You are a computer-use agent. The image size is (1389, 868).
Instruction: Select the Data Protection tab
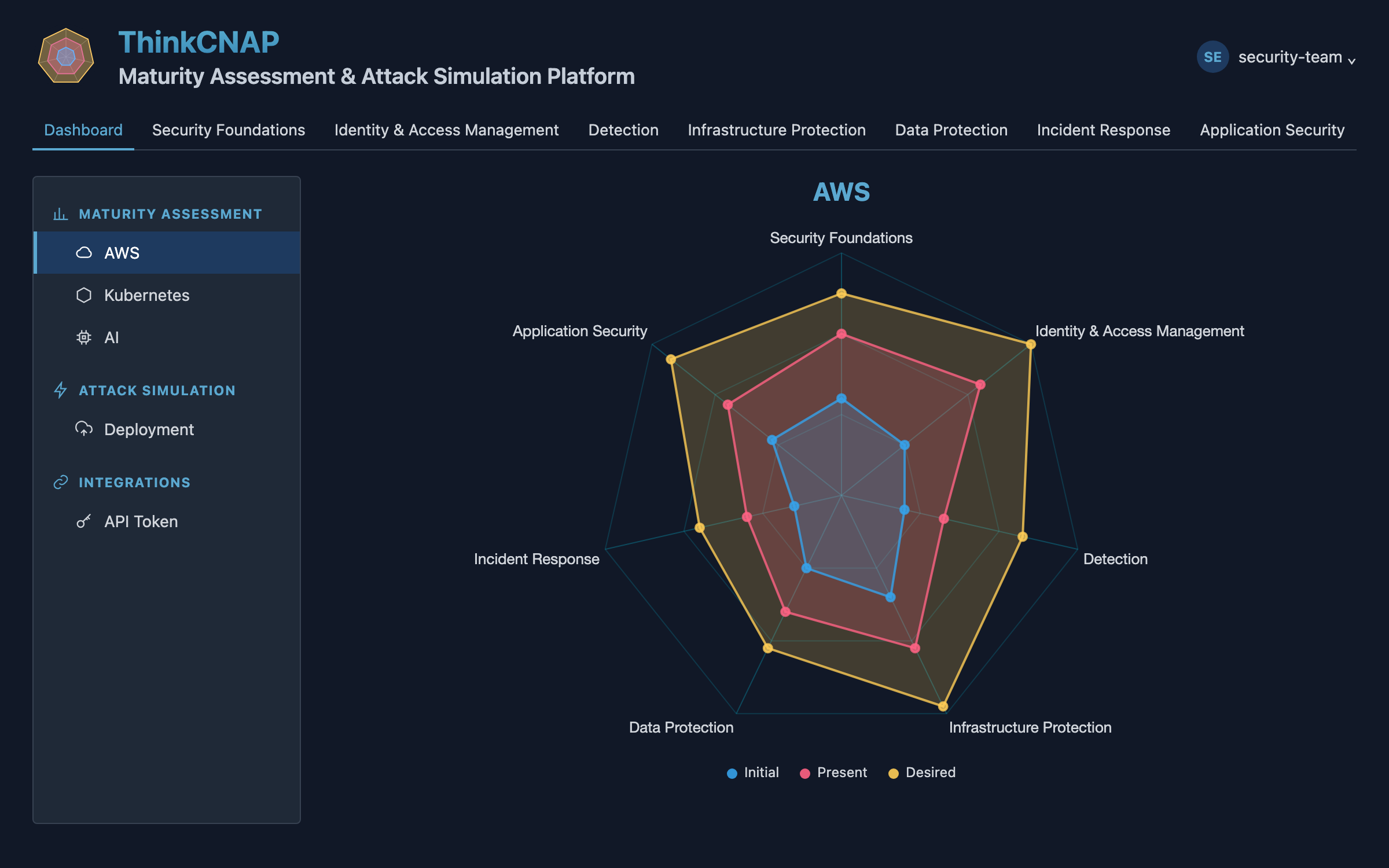tap(951, 130)
